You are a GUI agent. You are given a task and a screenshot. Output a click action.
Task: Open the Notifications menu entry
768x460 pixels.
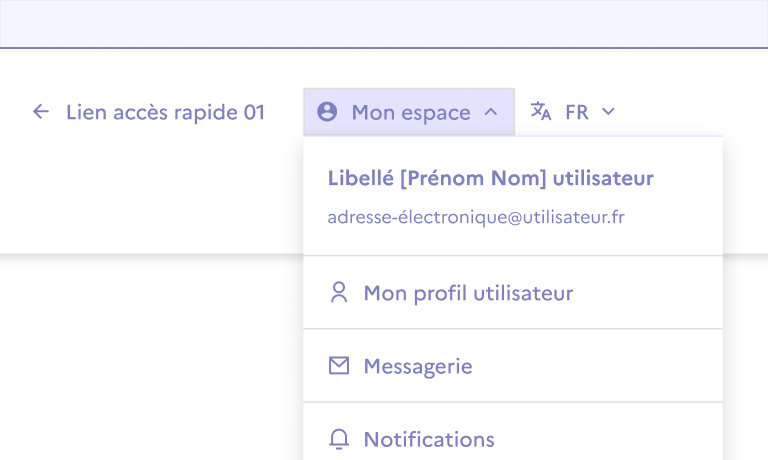(429, 439)
